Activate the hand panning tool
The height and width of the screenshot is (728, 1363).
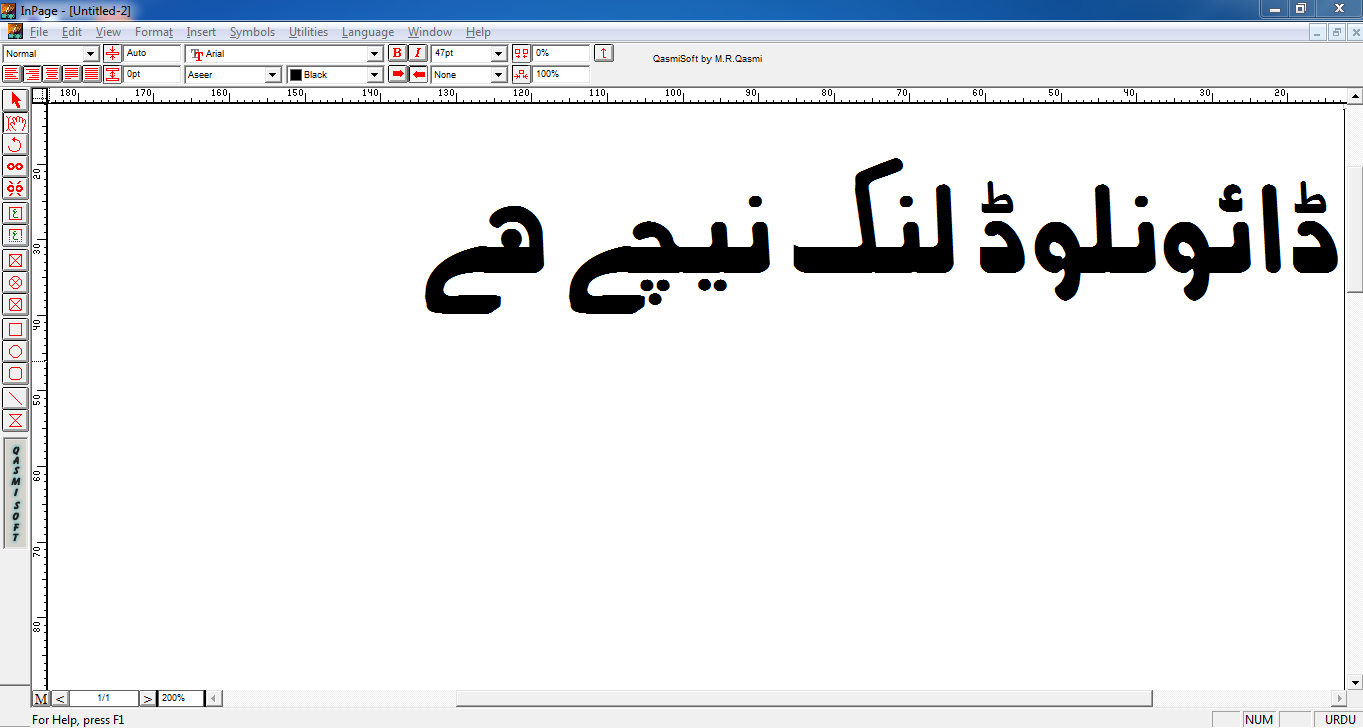(15, 123)
